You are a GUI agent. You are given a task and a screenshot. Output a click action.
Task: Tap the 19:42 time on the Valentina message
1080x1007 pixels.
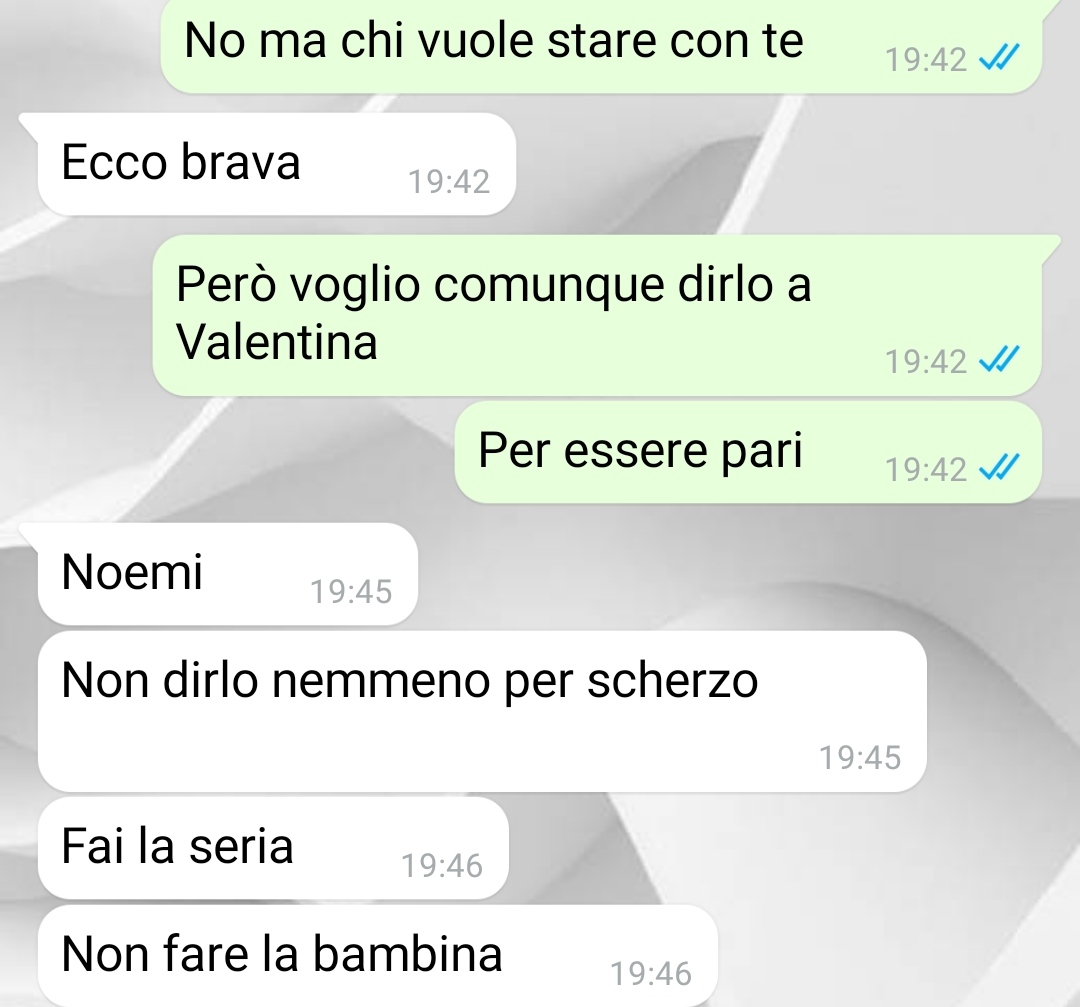click(x=926, y=362)
